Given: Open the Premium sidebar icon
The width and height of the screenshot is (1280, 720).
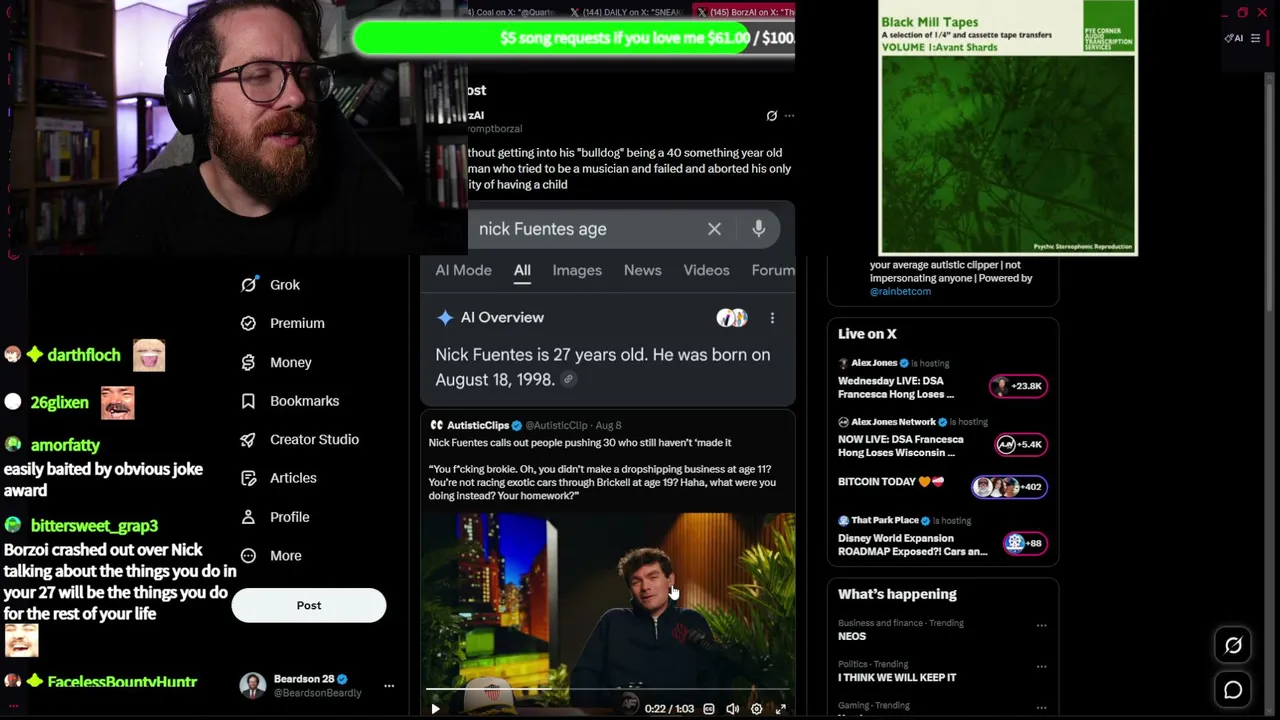Looking at the screenshot, I should pos(248,323).
